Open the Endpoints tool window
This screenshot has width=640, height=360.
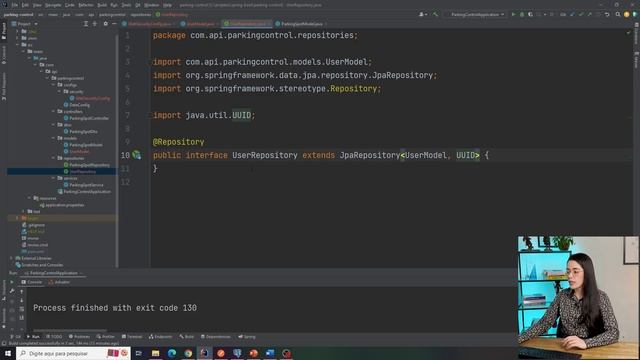[x=160, y=337]
